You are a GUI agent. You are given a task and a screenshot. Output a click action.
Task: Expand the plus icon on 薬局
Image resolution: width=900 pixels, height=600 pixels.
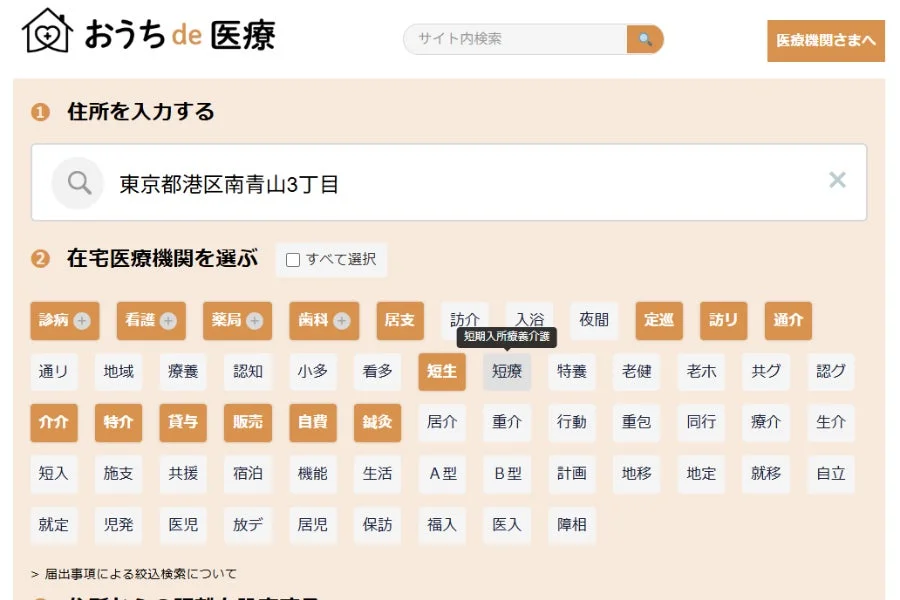(x=255, y=320)
